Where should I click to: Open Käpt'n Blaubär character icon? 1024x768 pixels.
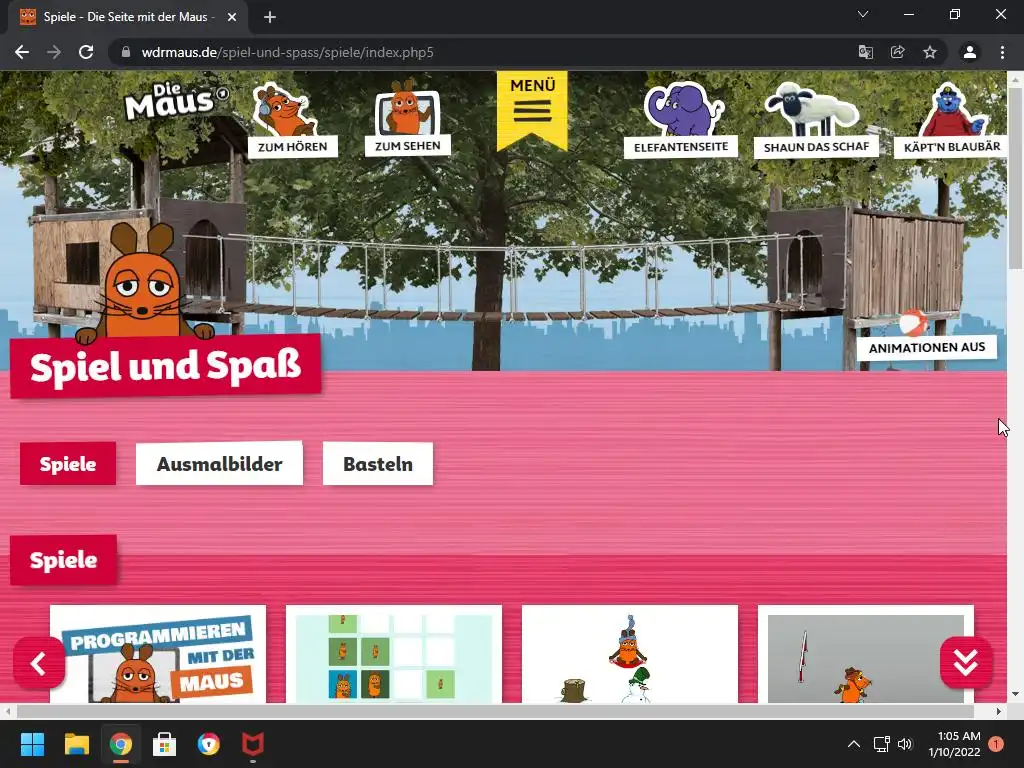point(952,120)
